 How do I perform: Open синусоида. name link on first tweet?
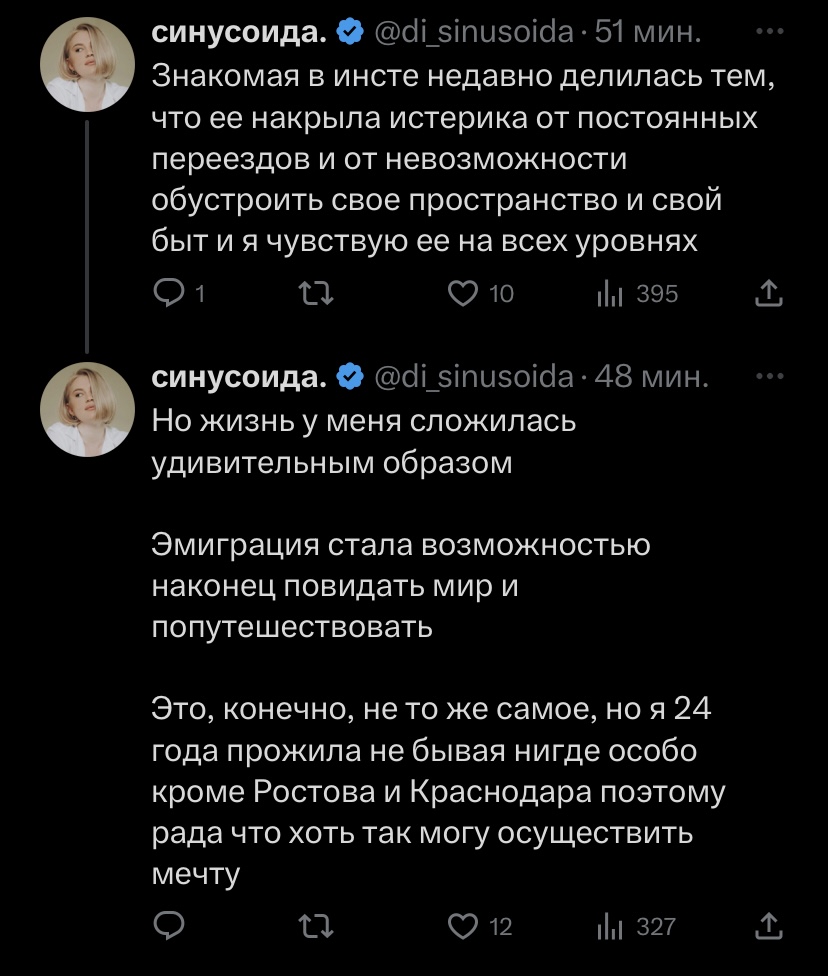239,34
